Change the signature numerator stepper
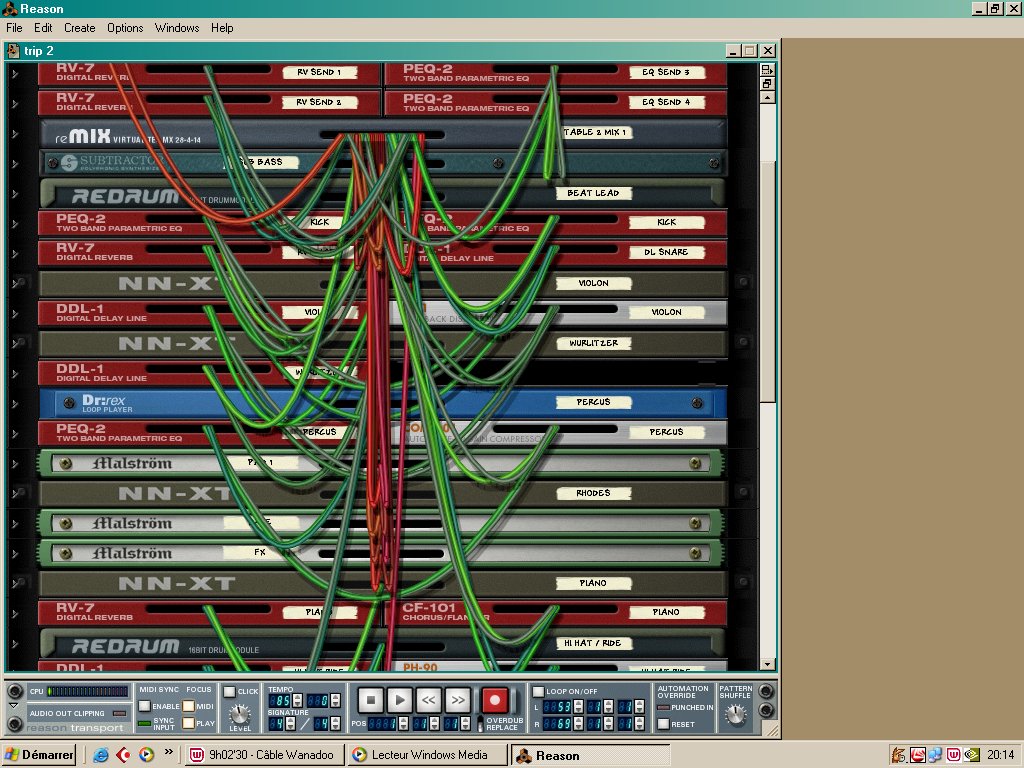Image resolution: width=1024 pixels, height=768 pixels. click(291, 723)
